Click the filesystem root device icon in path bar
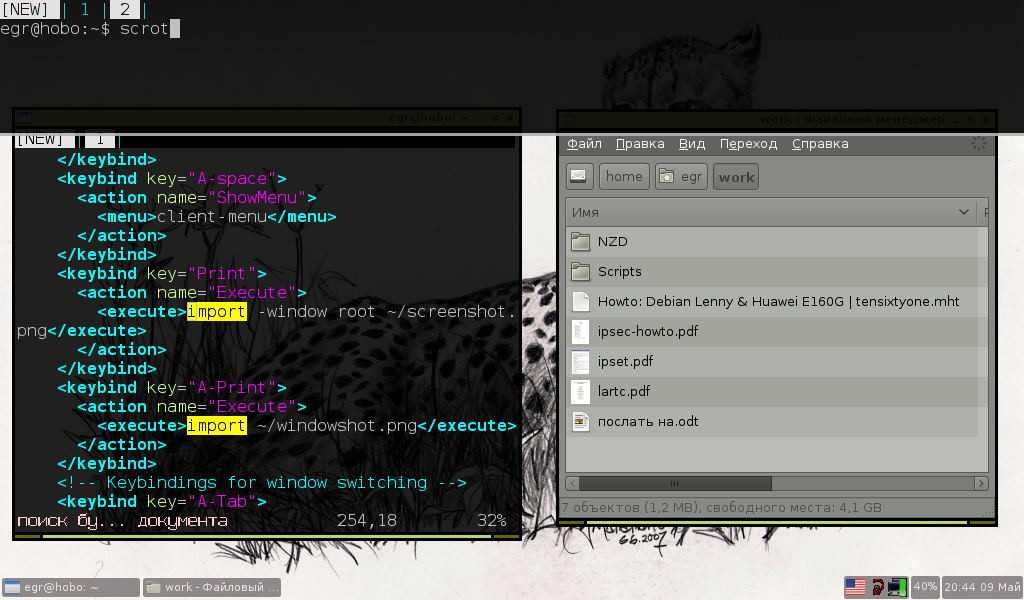The height and width of the screenshot is (600, 1024). point(579,176)
